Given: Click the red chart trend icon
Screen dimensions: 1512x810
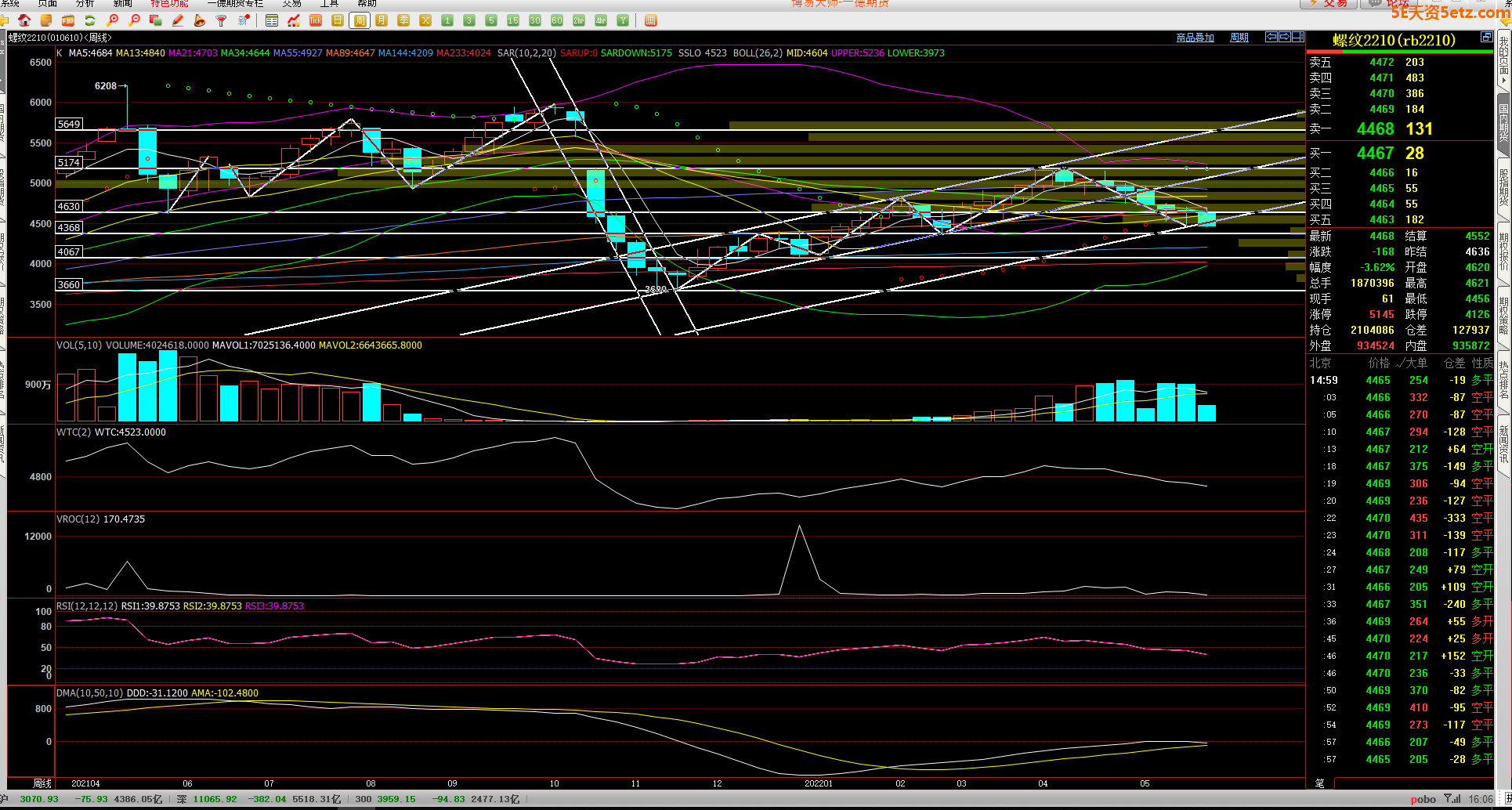Looking at the screenshot, I should [294, 20].
